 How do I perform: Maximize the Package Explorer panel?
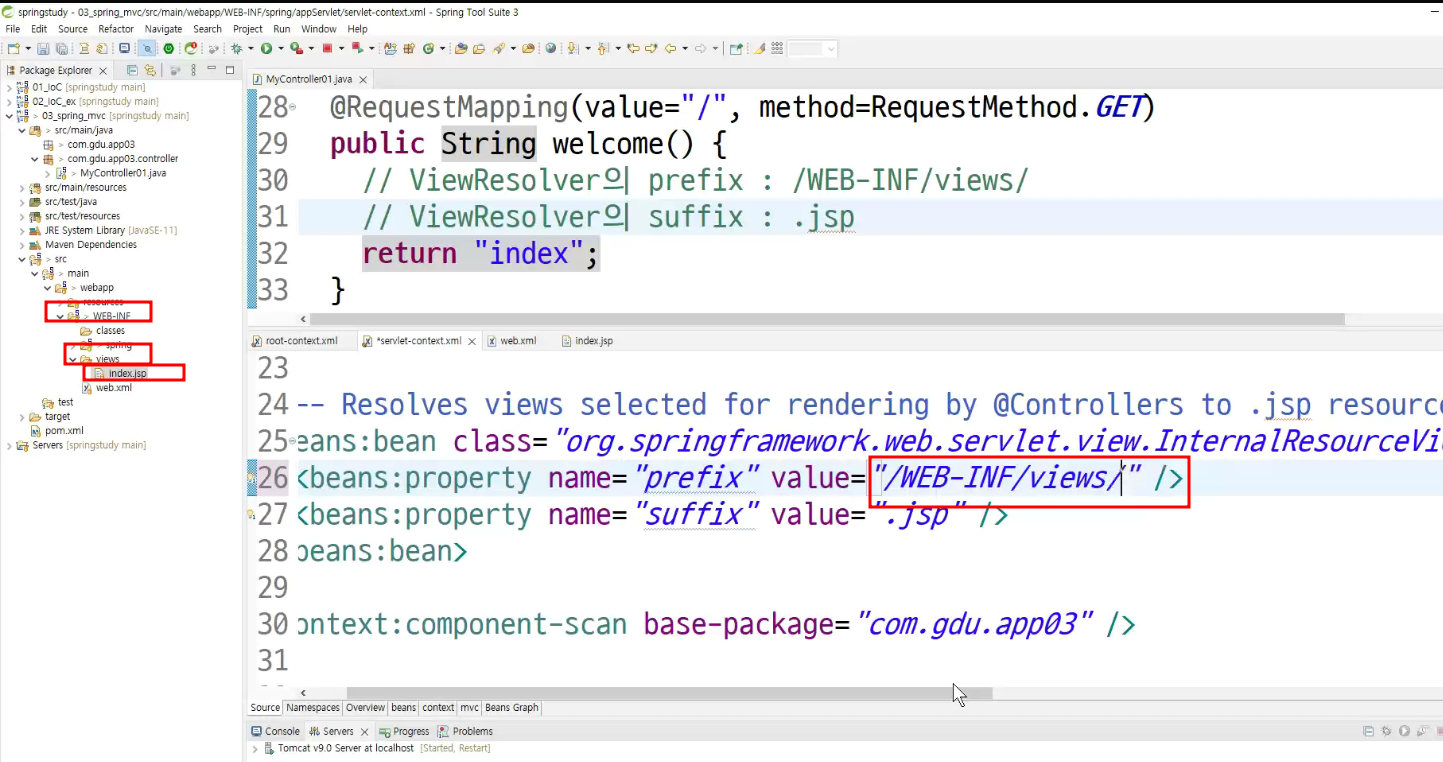(x=230, y=70)
